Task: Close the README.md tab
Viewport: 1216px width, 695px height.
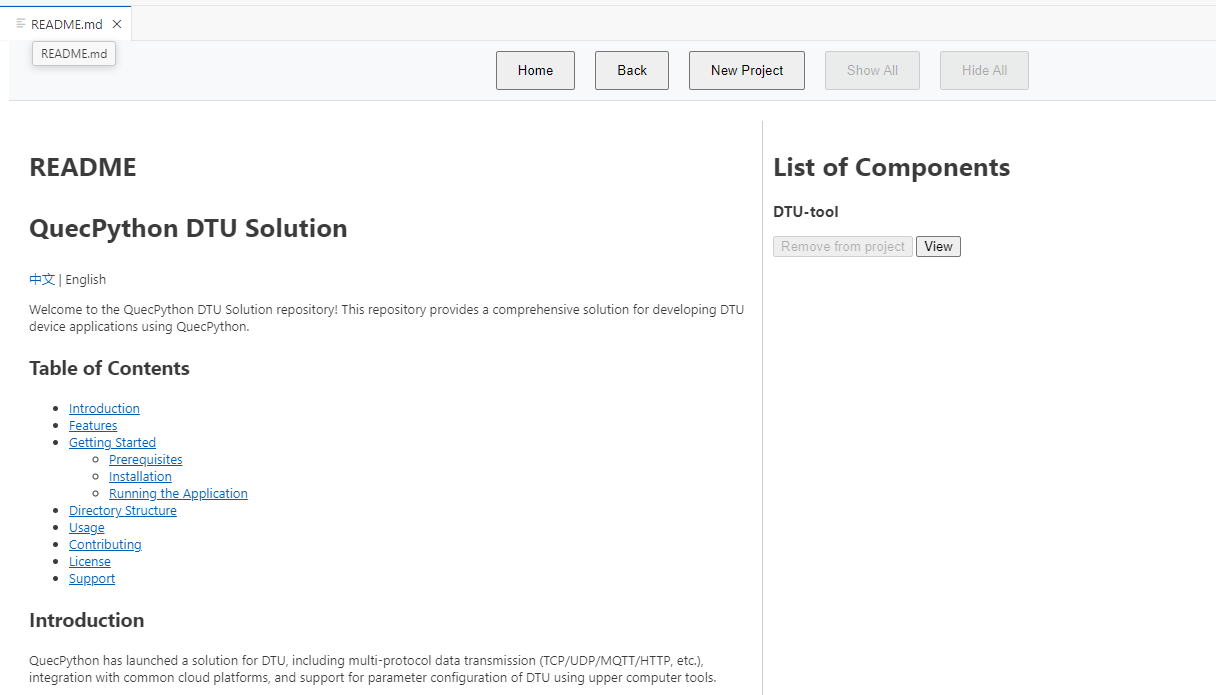Action: 117,24
